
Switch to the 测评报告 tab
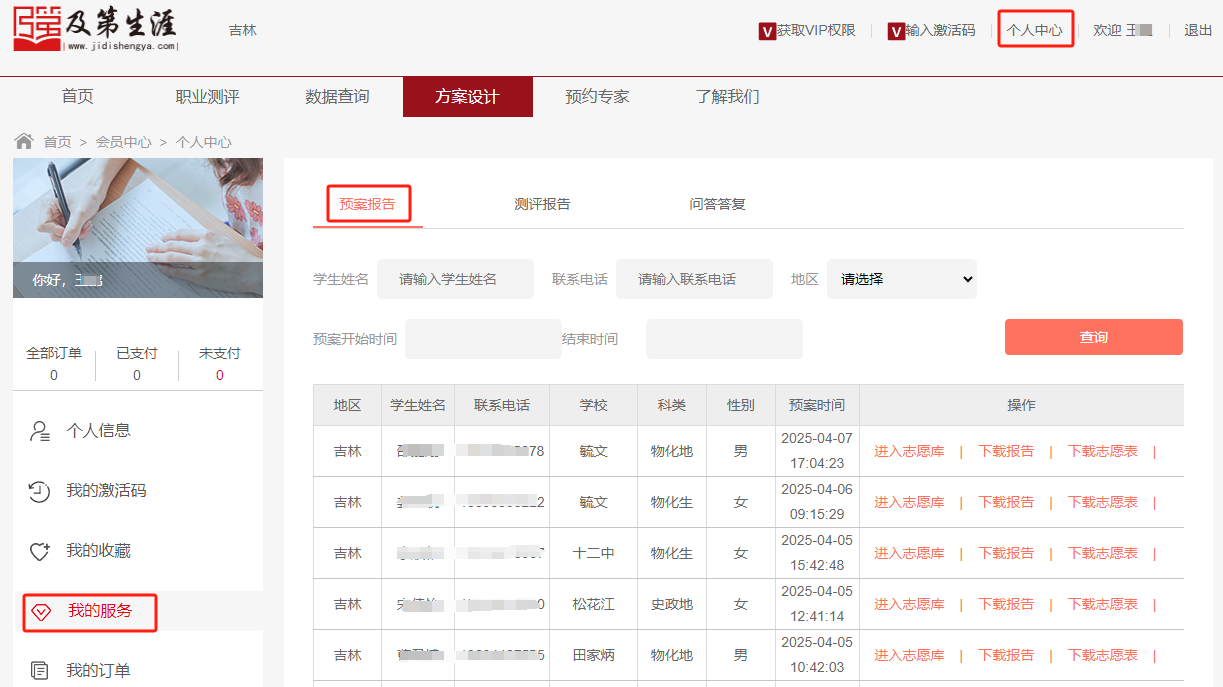542,204
